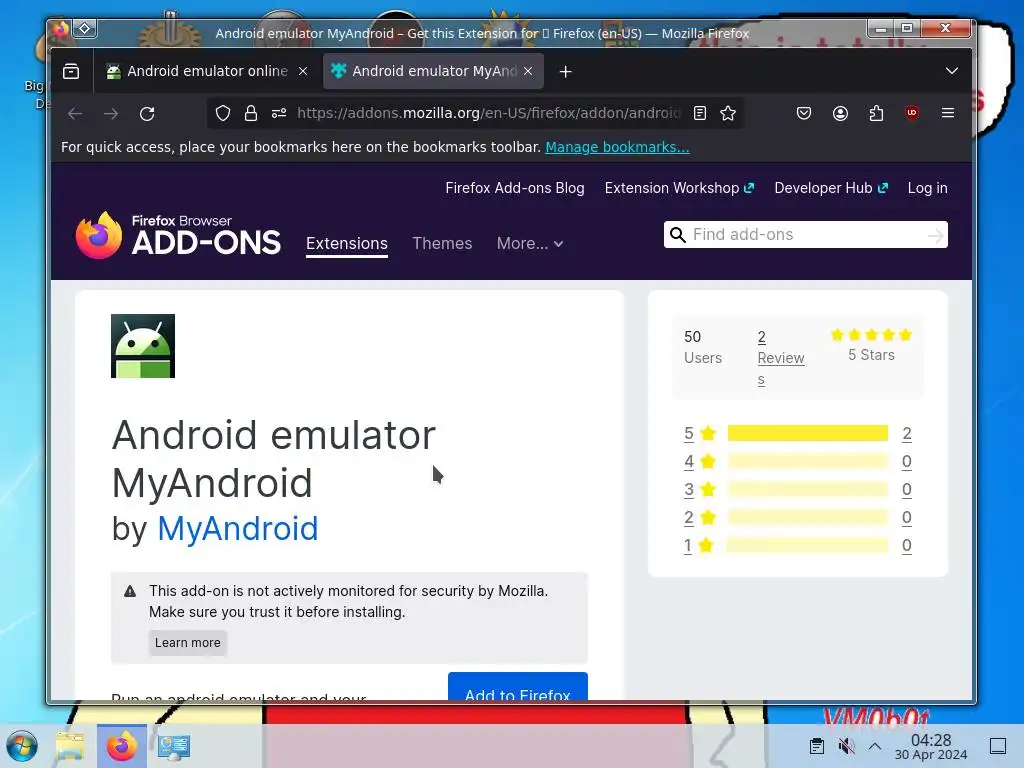Viewport: 1024px width, 768px height.
Task: Expand the list all tabs chevron
Action: point(952,71)
